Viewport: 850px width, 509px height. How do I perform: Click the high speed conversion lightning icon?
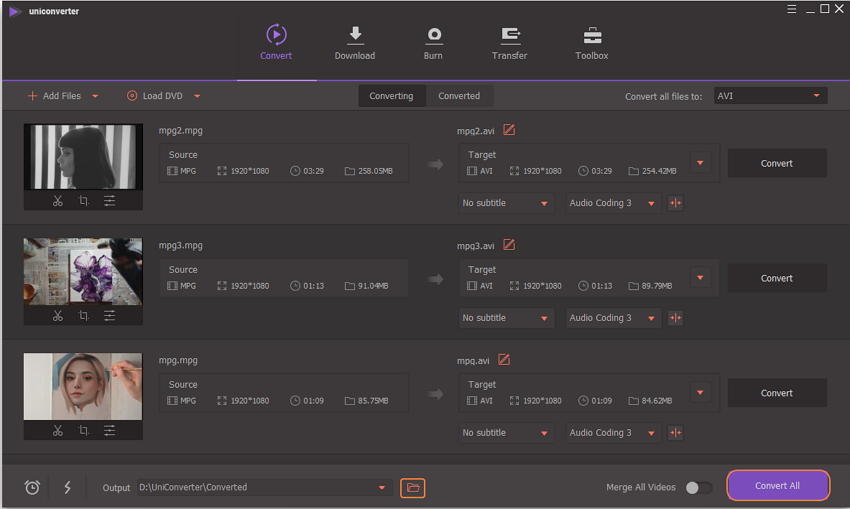coord(67,487)
